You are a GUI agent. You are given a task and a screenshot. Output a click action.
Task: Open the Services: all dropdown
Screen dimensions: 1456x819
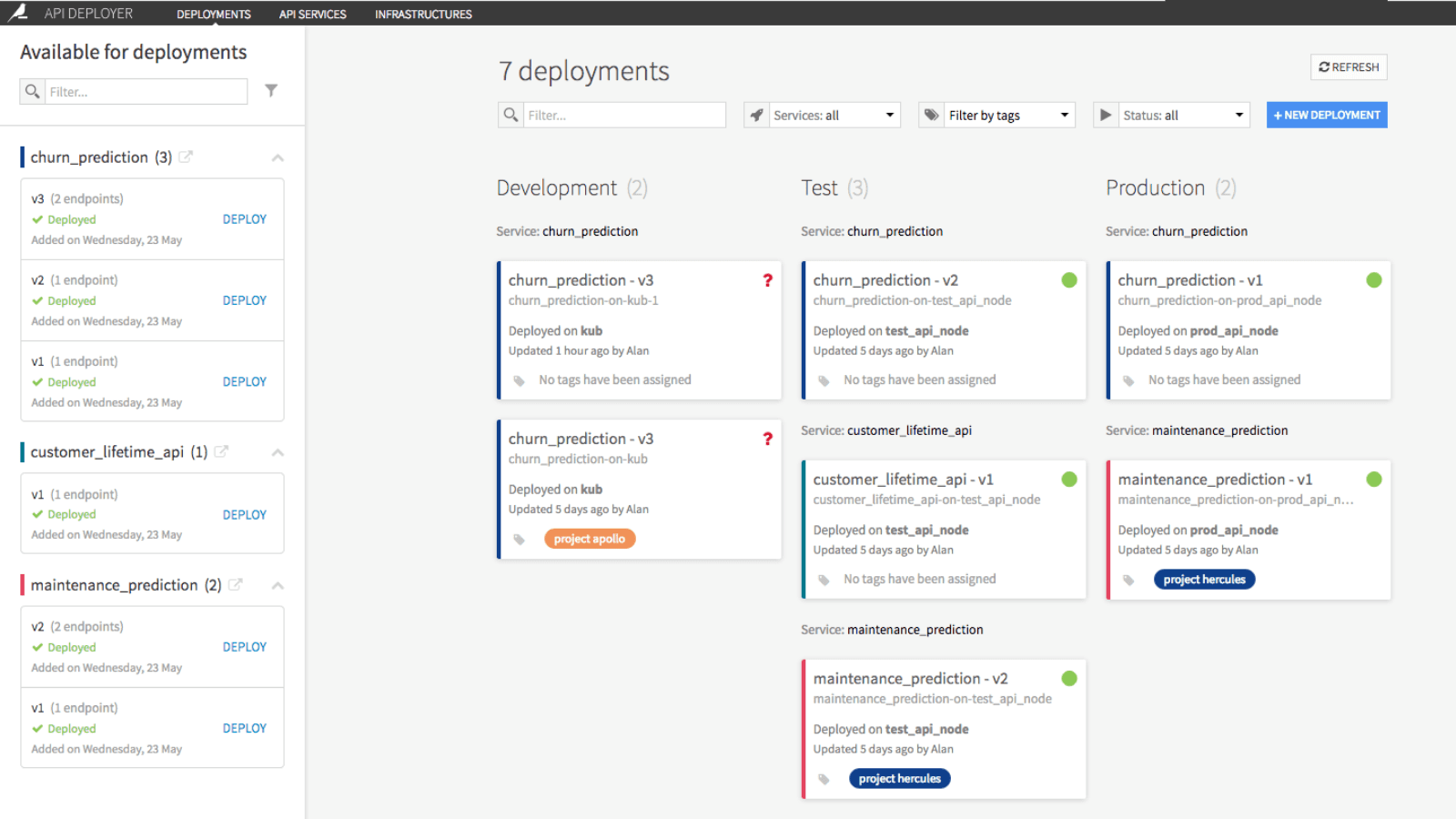tap(822, 115)
